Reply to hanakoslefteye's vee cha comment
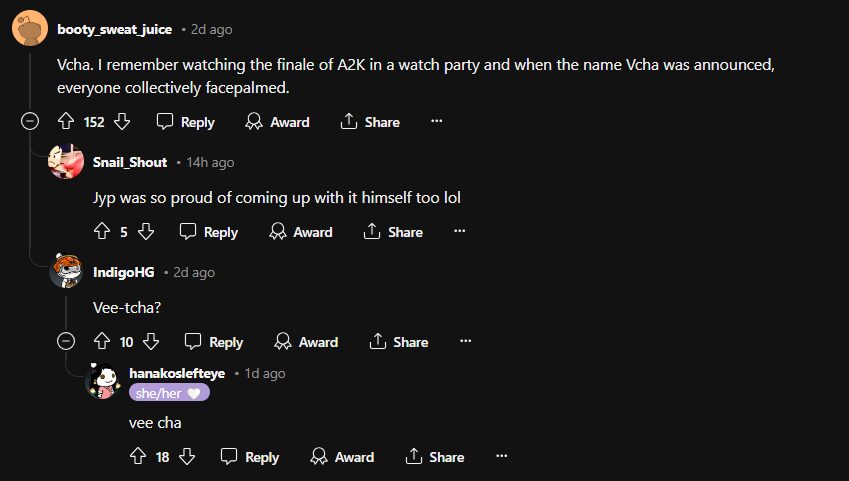 pos(250,457)
